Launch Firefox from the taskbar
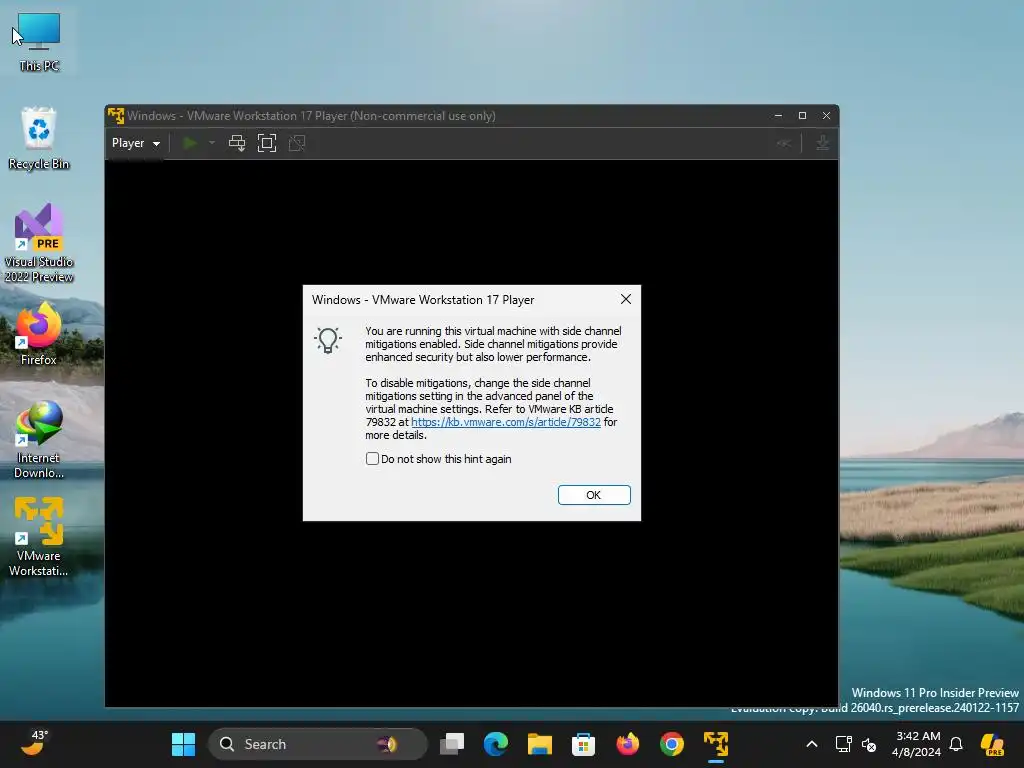Viewport: 1024px width, 768px height. tap(628, 744)
